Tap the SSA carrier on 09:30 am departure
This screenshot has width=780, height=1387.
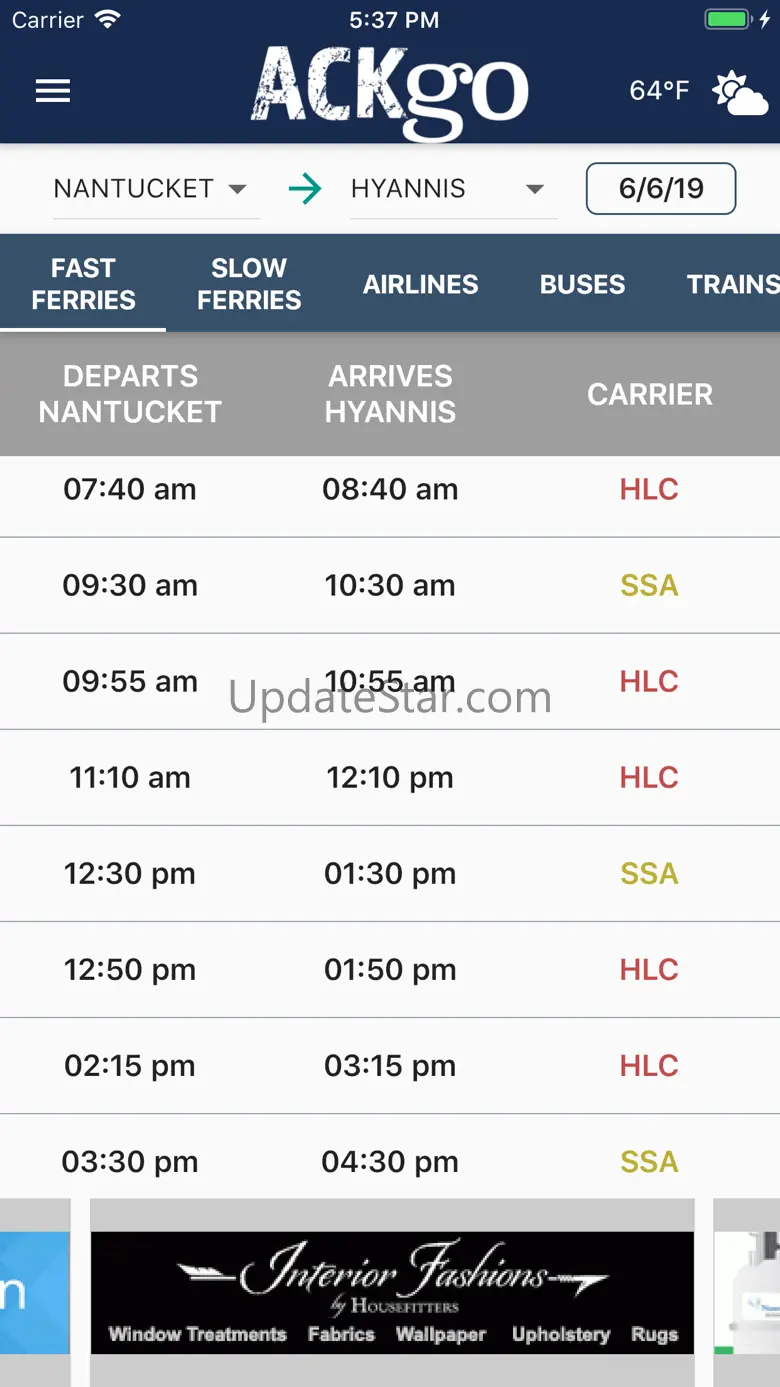[649, 585]
